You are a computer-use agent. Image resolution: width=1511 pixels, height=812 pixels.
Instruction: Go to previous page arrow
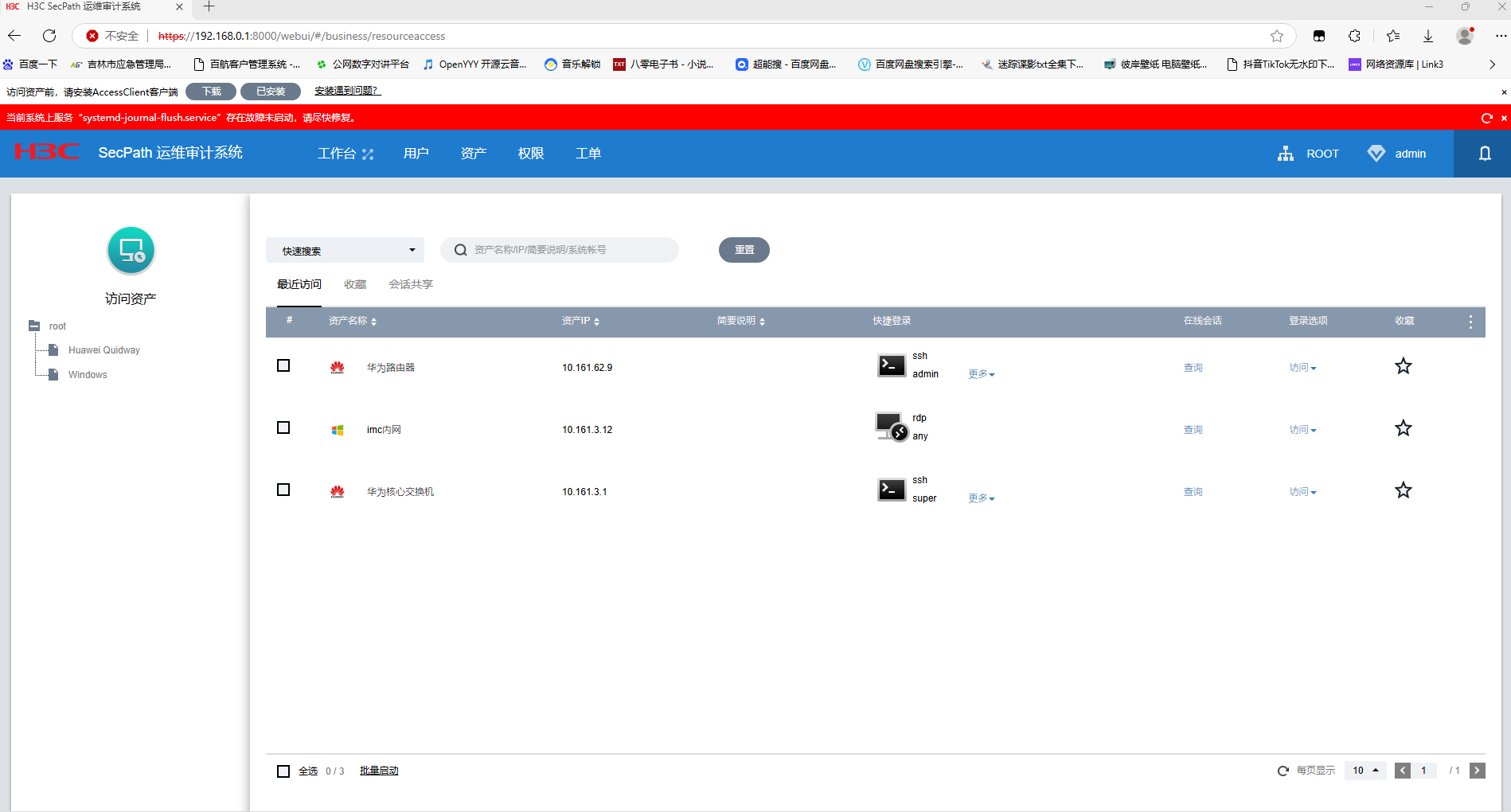[1403, 771]
